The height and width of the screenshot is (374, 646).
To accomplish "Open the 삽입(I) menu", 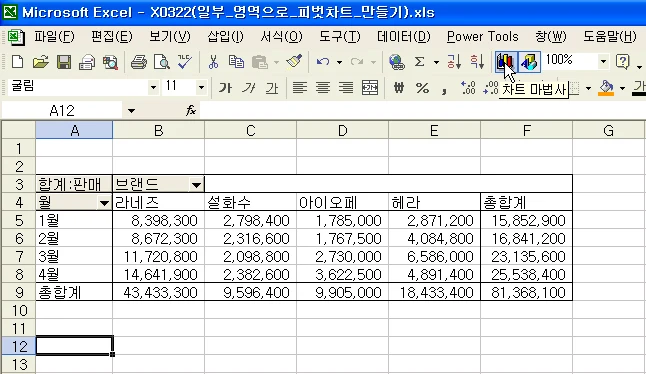I will pyautogui.click(x=225, y=37).
